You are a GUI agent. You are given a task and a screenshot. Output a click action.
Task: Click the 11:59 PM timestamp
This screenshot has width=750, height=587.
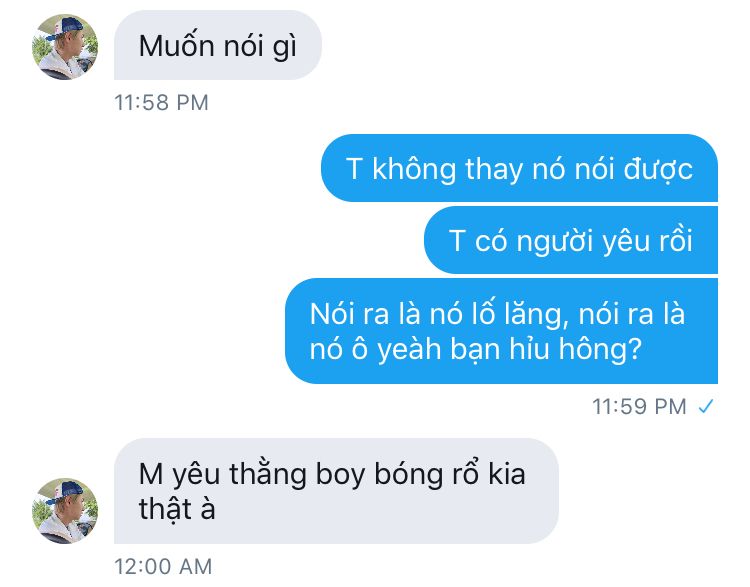pos(639,407)
